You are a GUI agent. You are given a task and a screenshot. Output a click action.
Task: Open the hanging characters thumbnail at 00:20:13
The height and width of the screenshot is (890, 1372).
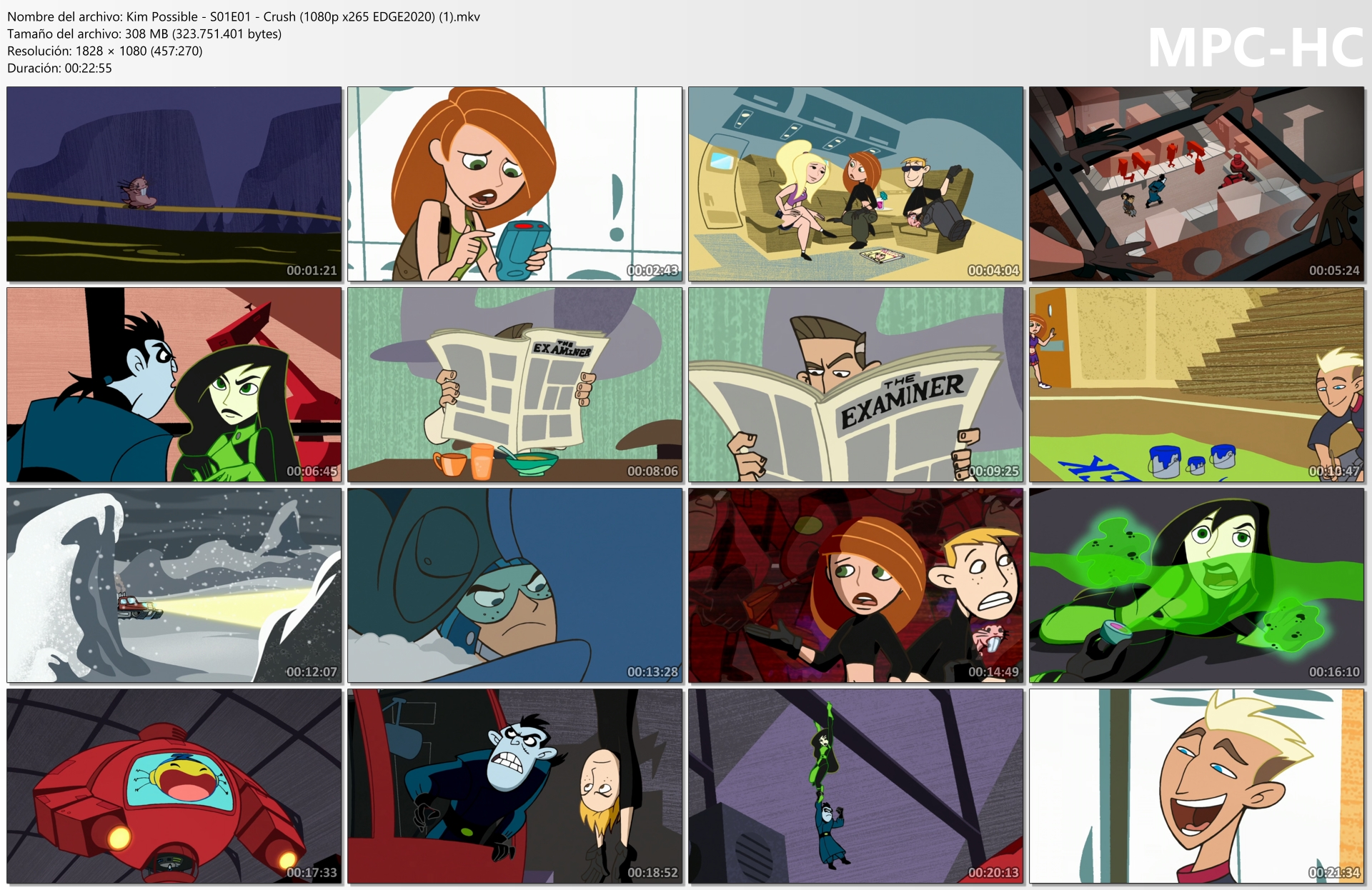[x=855, y=786]
